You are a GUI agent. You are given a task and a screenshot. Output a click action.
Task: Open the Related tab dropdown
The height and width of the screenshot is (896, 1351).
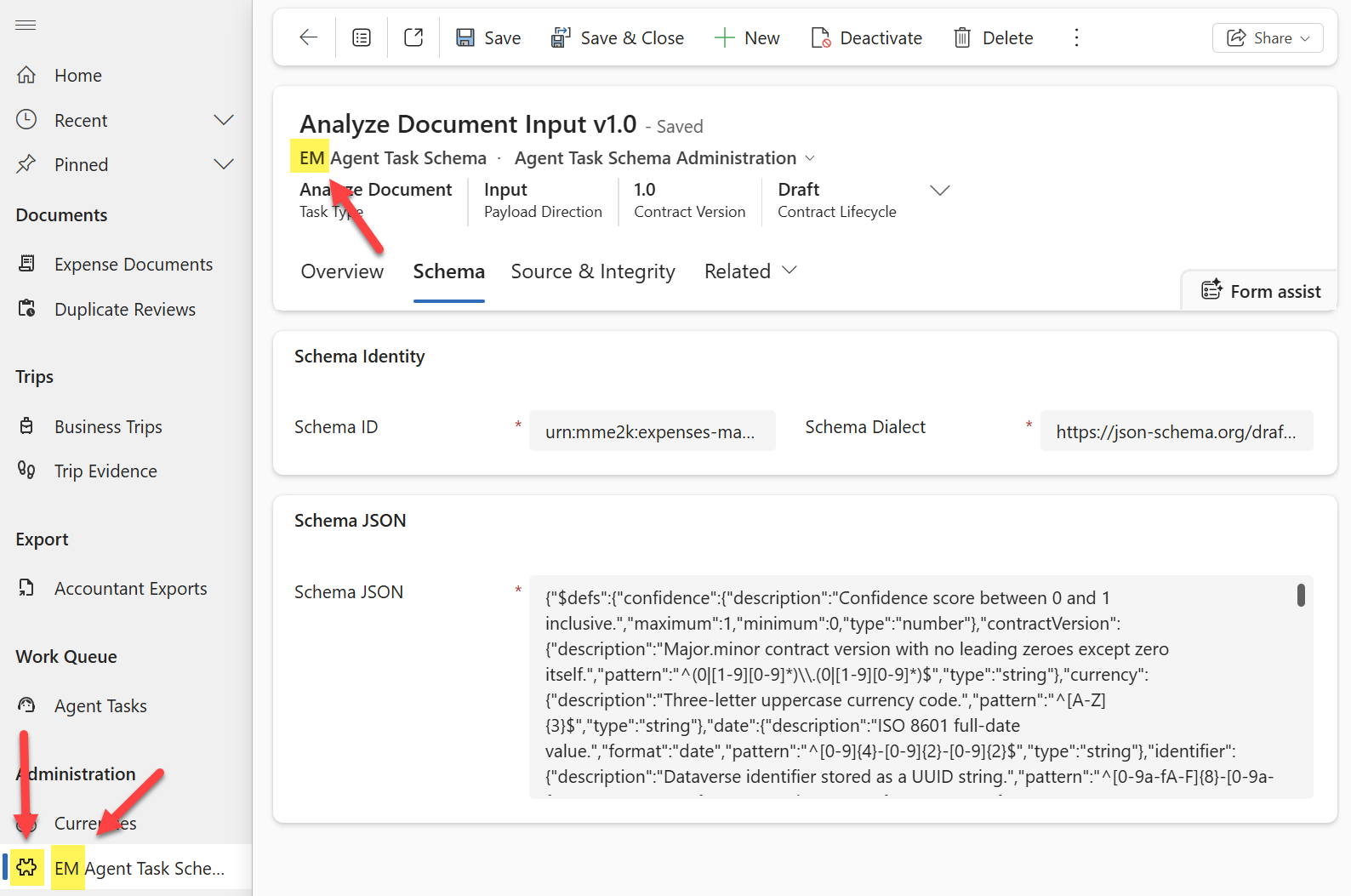coord(750,271)
